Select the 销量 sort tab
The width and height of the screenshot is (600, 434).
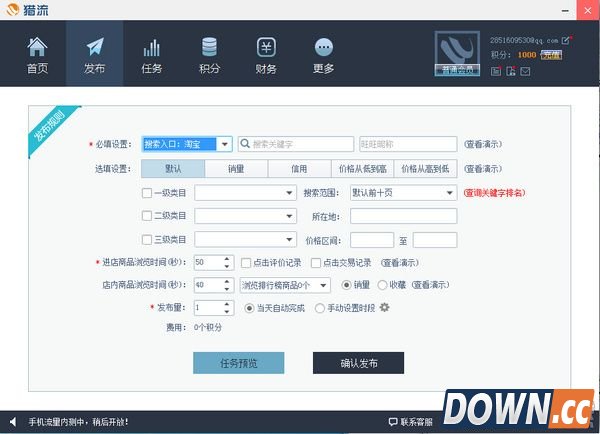click(236, 169)
